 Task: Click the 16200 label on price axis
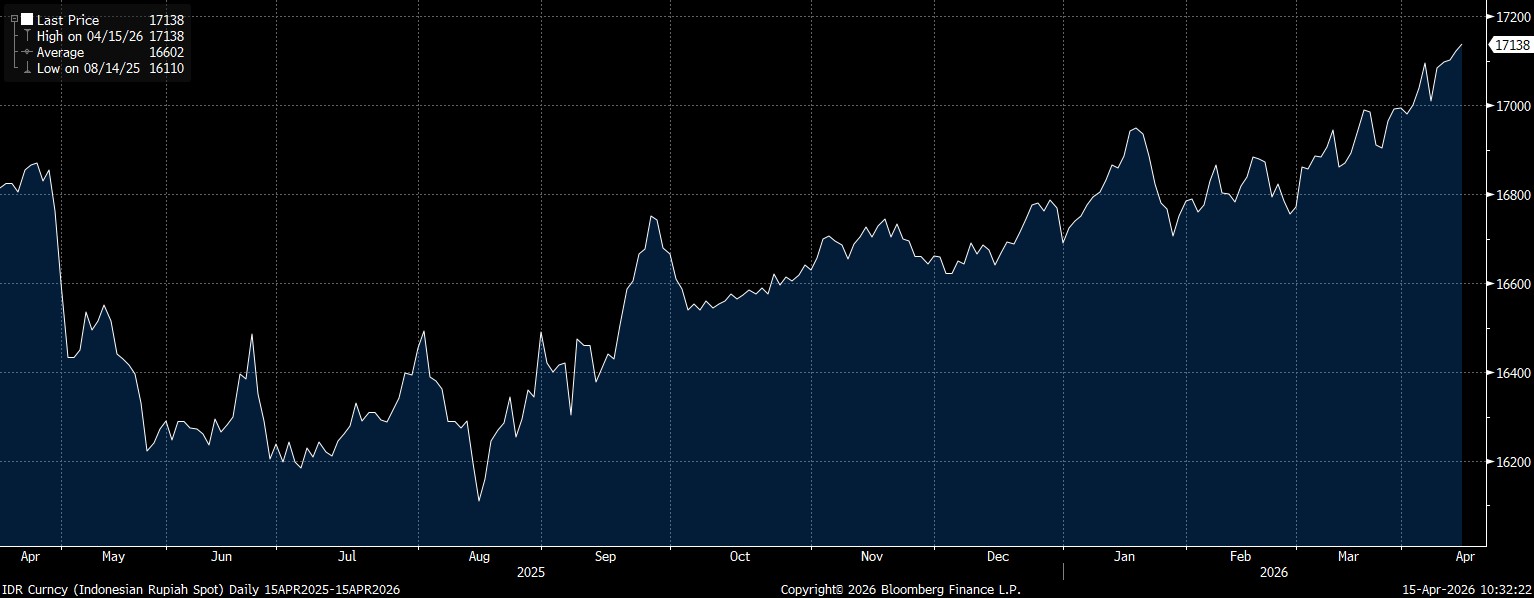click(1513, 462)
